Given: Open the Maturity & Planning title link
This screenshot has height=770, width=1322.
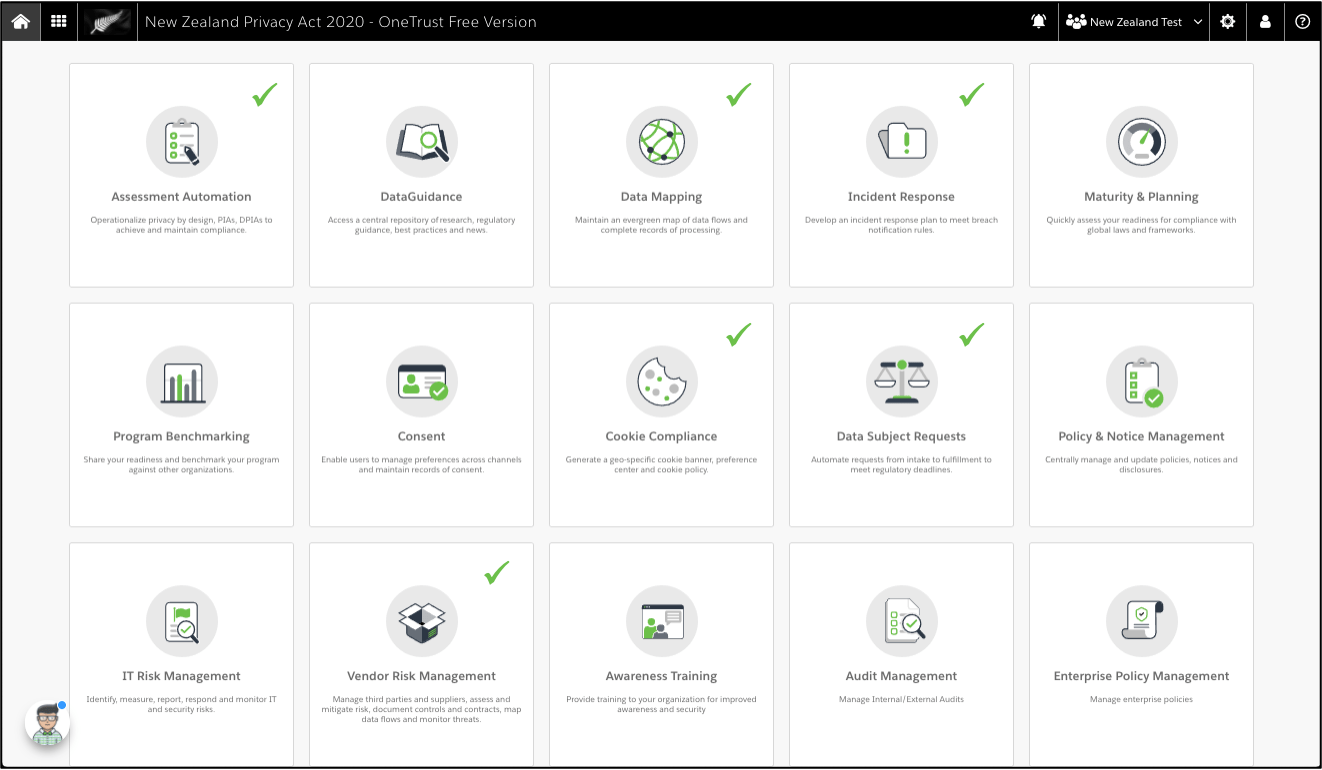Looking at the screenshot, I should pos(1142,197).
